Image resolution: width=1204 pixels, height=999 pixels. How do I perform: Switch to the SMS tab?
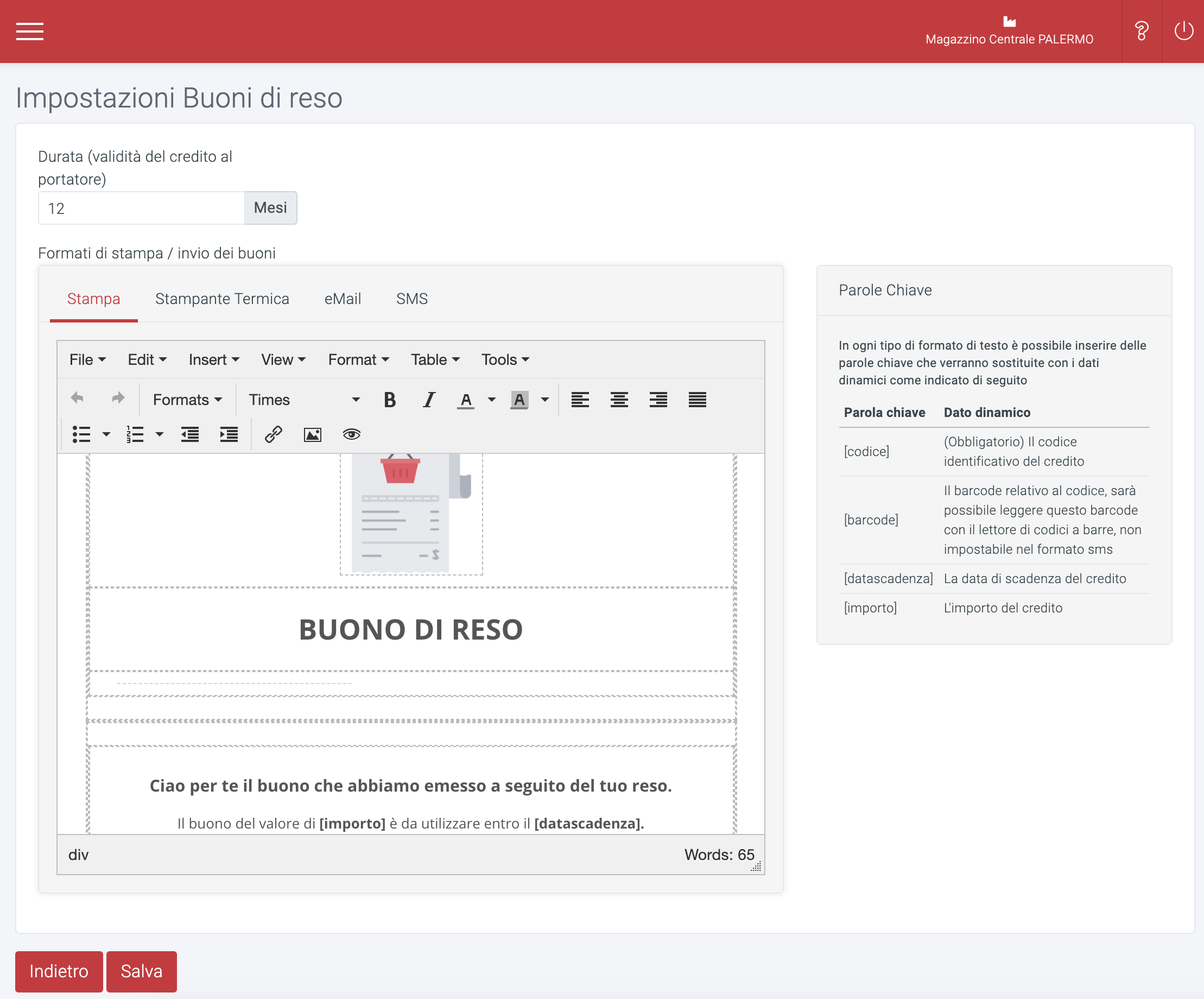(410, 297)
